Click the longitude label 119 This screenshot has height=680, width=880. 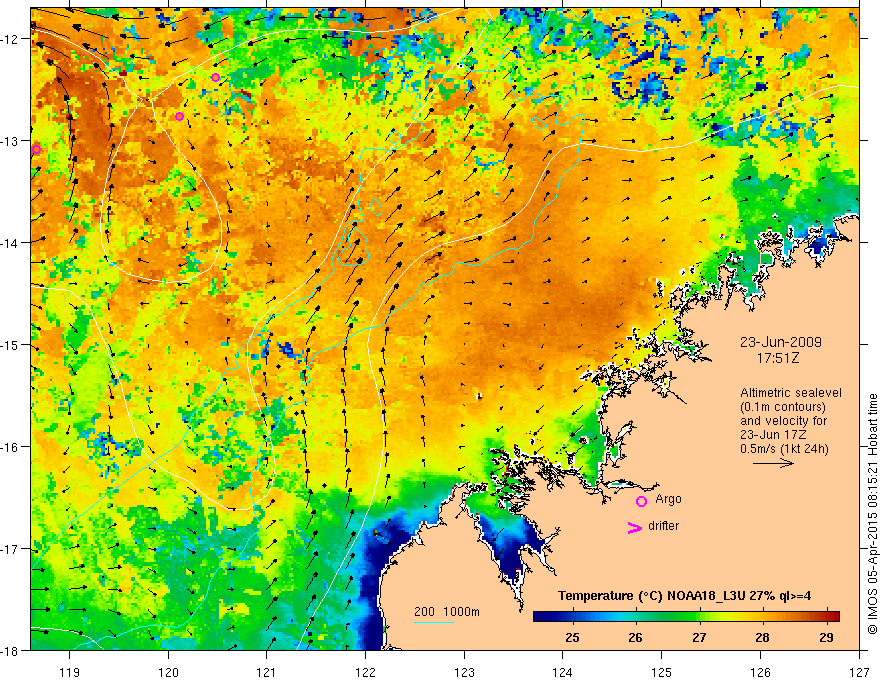70,672
